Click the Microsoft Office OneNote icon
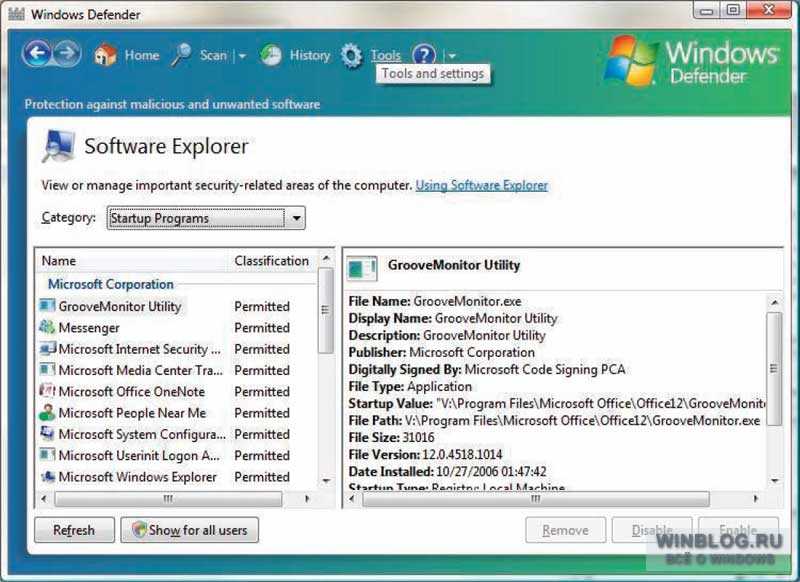Screen dimensions: 800x582 coord(47,391)
